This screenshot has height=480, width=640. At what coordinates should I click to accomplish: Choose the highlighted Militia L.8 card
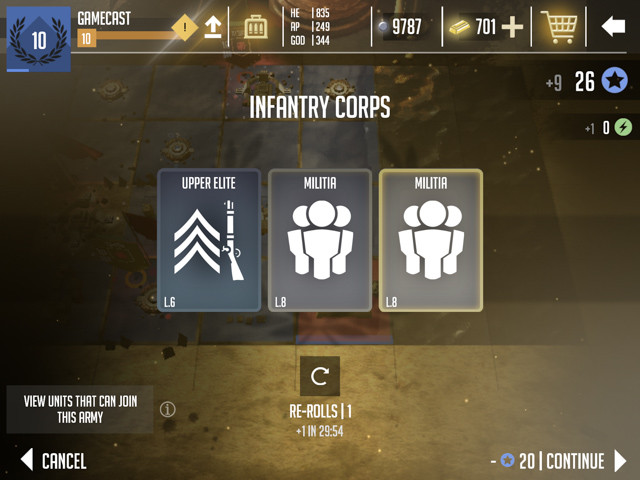(x=431, y=240)
